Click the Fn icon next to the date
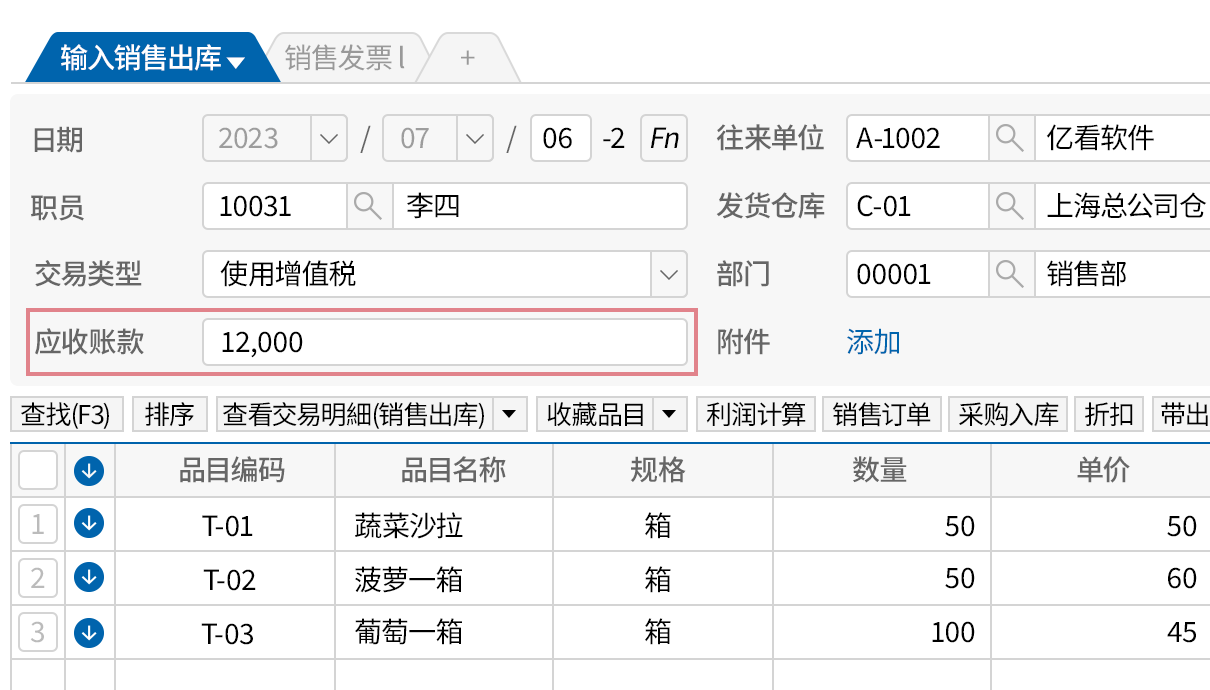 coord(663,139)
